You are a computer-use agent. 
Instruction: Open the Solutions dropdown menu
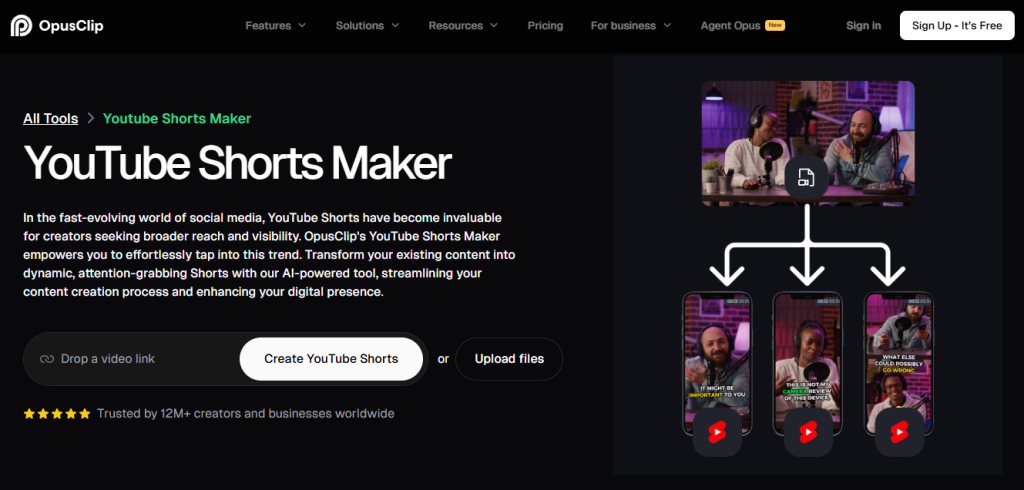tap(367, 26)
